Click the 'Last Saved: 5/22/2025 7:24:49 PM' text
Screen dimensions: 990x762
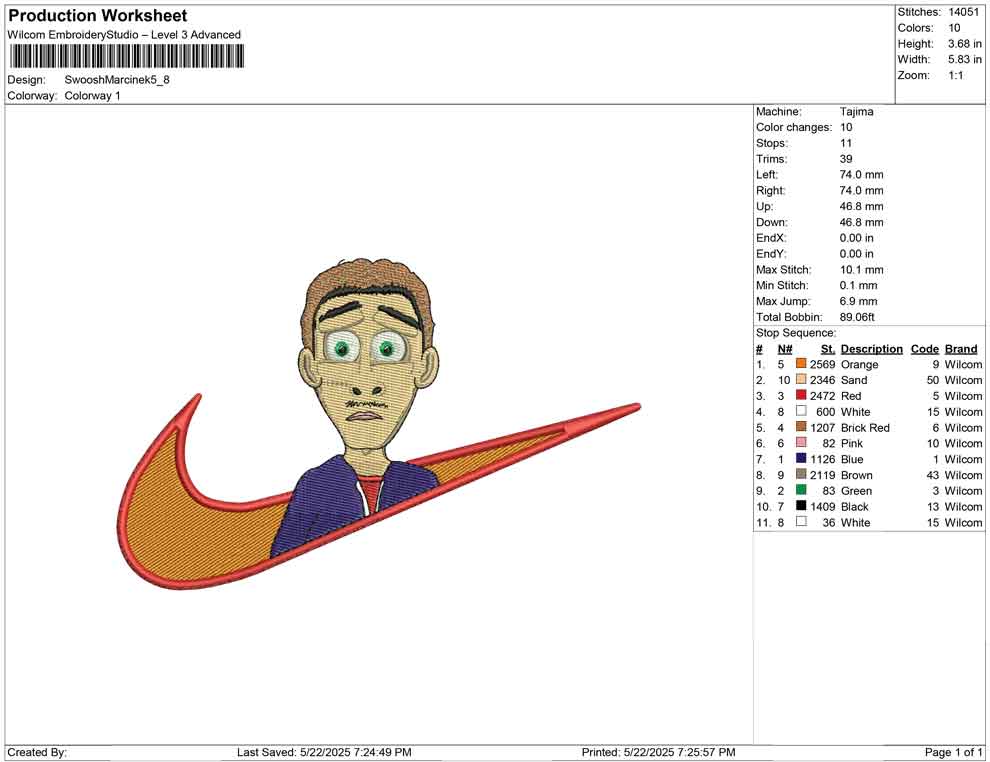tap(324, 752)
